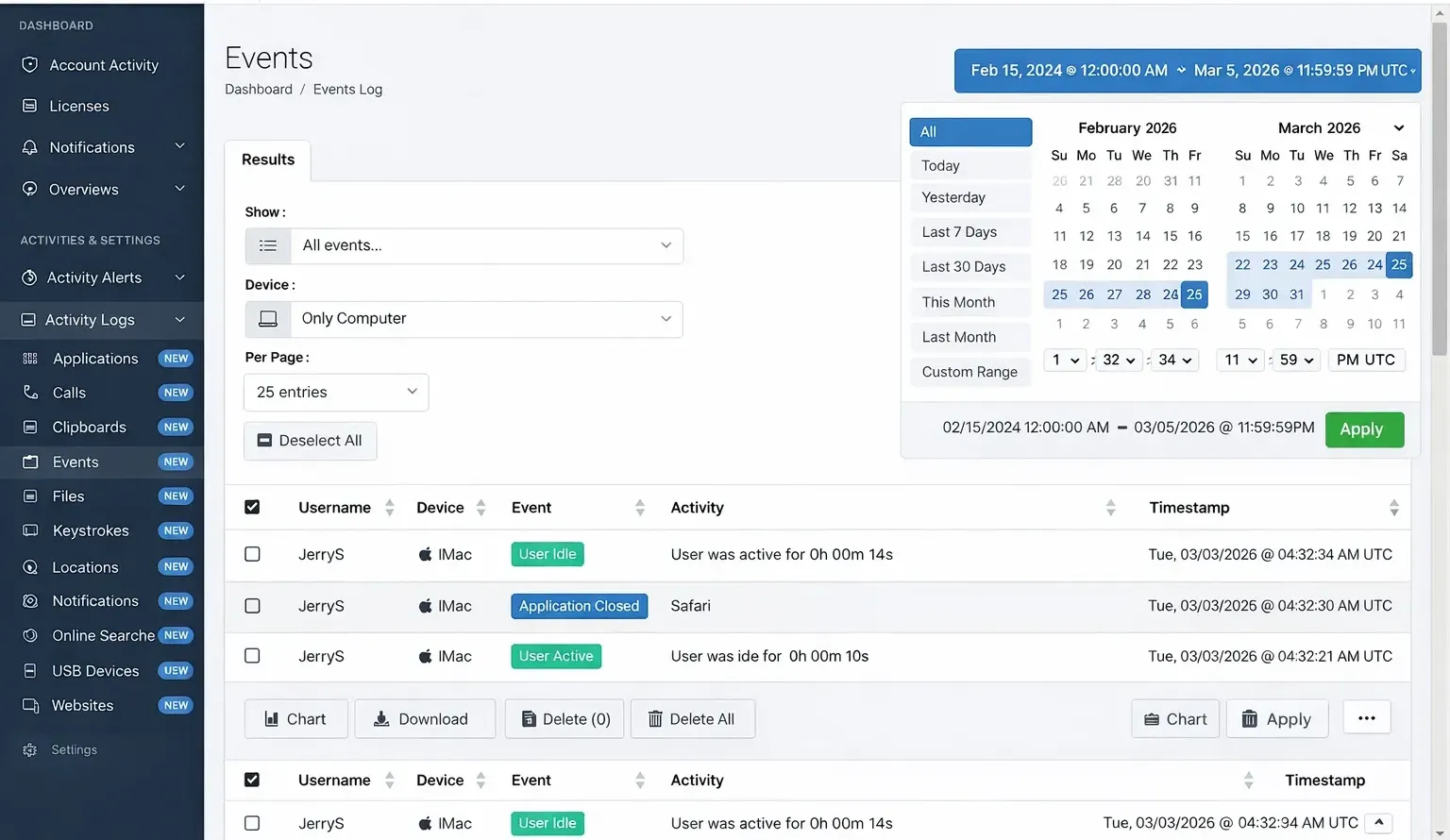Open the Websites activity log
The image size is (1450, 840).
[82, 705]
